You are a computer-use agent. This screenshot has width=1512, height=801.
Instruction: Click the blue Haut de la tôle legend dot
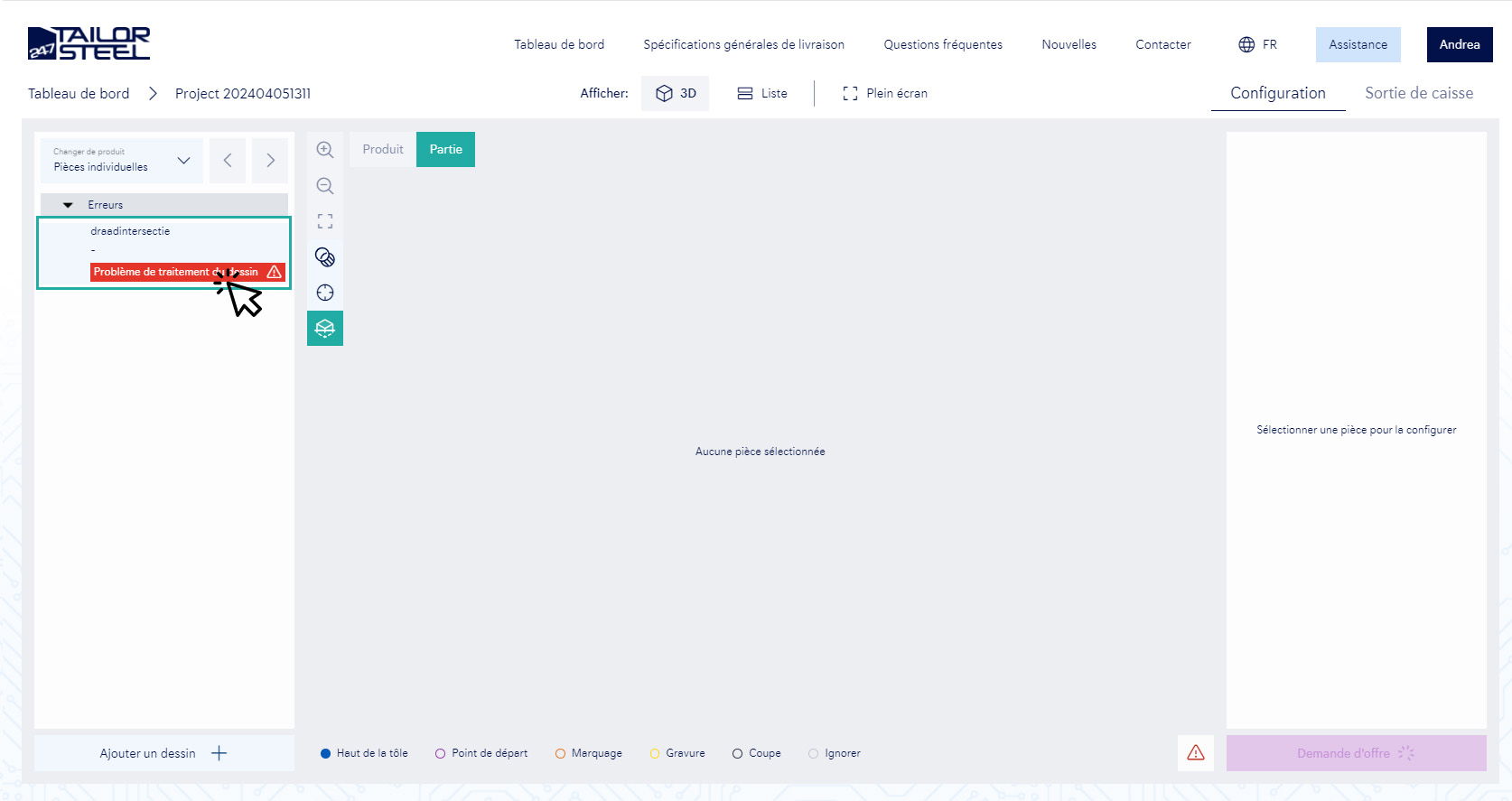(326, 753)
